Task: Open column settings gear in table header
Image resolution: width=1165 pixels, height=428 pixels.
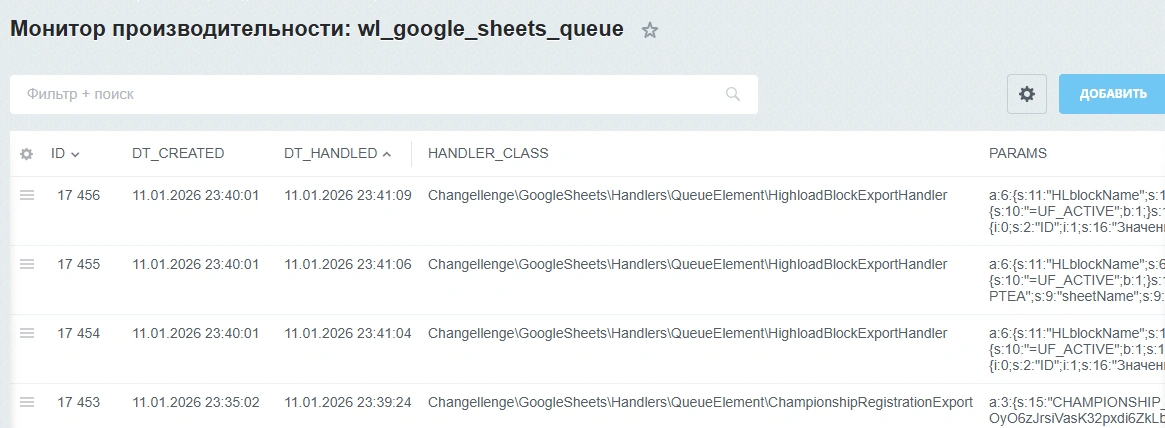Action: pyautogui.click(x=27, y=154)
